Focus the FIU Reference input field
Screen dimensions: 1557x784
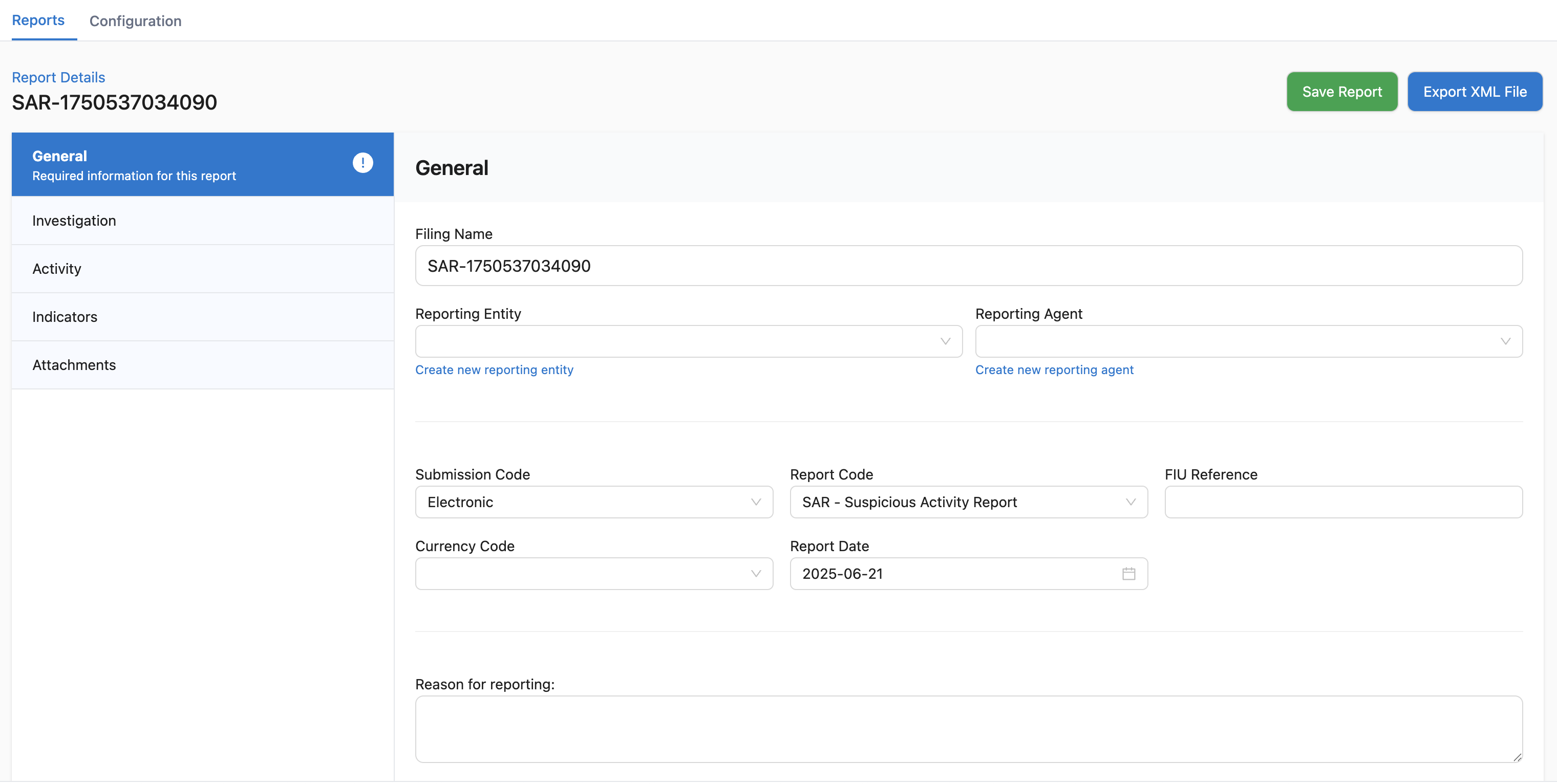point(1343,502)
